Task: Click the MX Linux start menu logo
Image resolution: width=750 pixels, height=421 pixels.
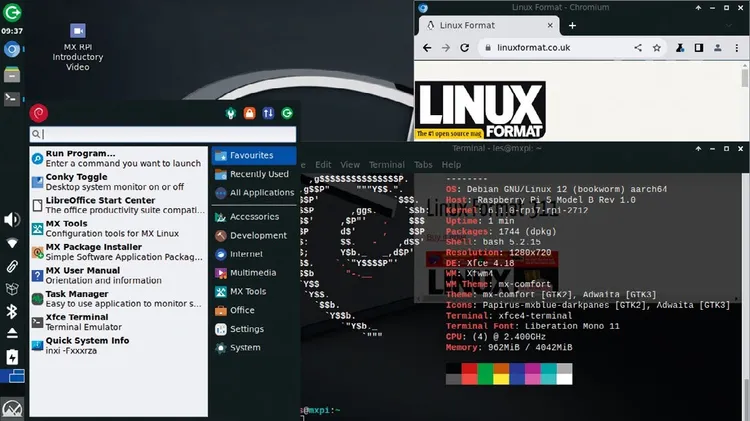Action: coord(12,409)
